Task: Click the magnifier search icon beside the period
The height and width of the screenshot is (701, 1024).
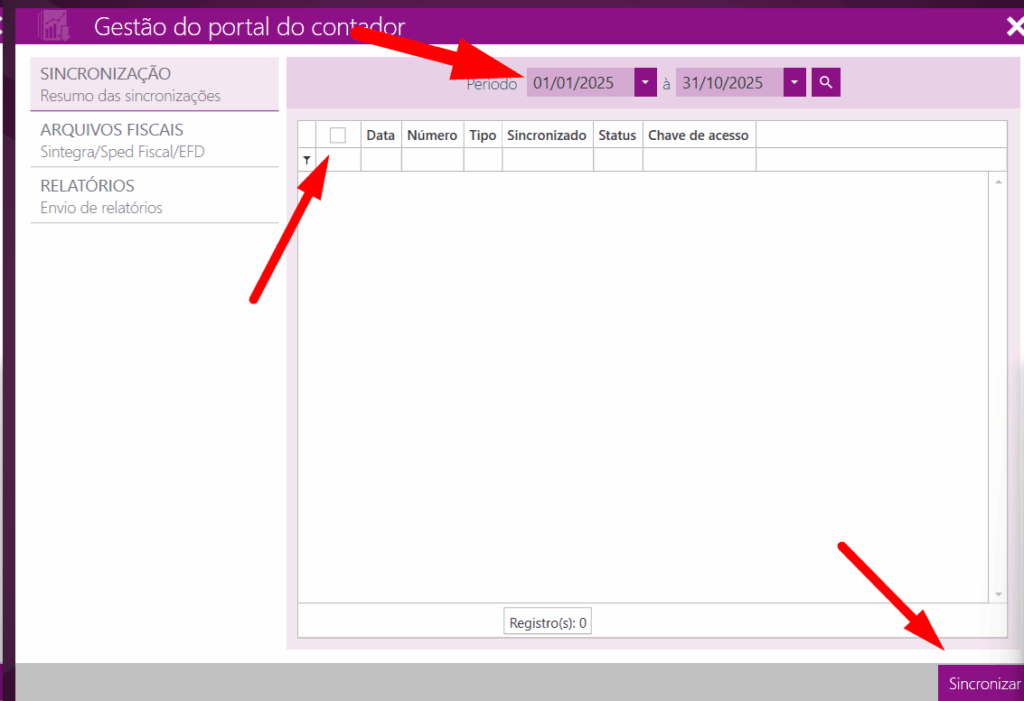Action: pos(825,83)
